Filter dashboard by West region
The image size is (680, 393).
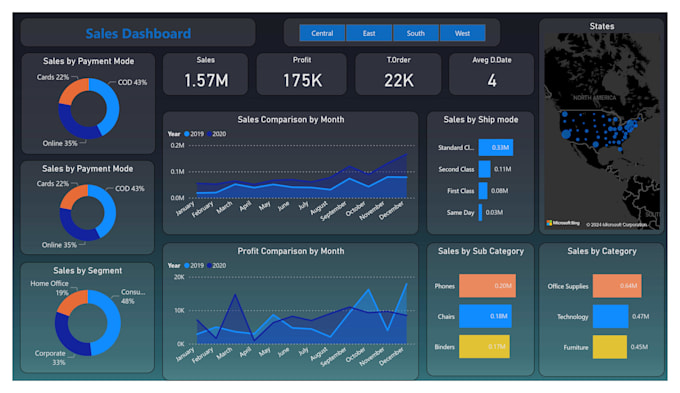point(462,33)
